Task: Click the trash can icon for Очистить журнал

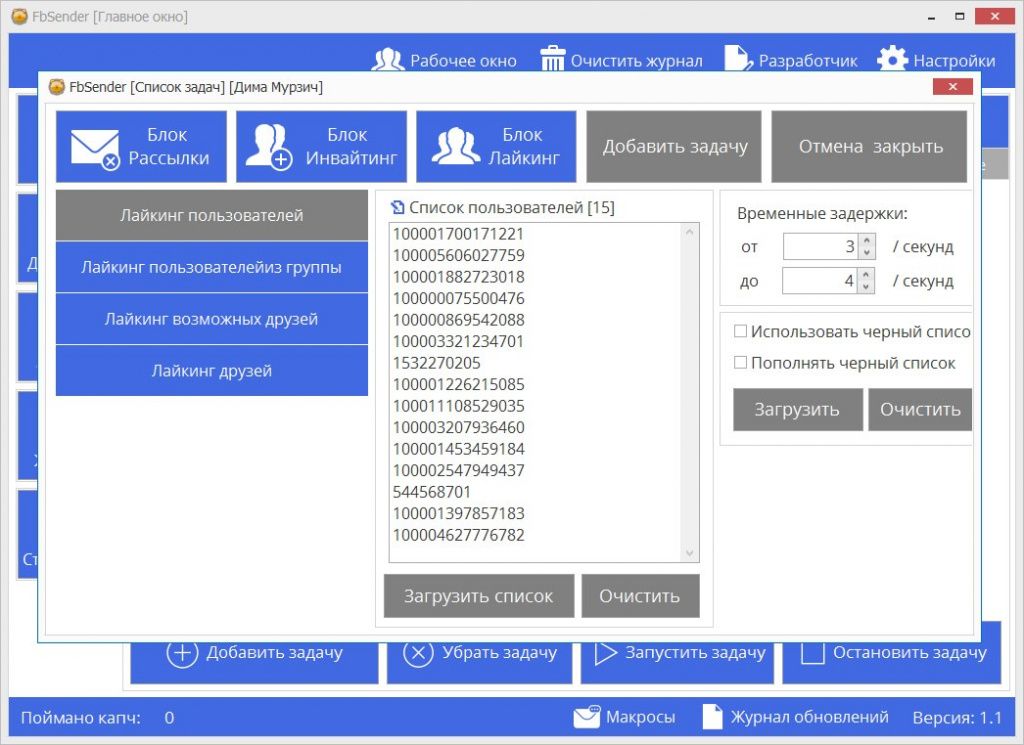Action: click(552, 57)
